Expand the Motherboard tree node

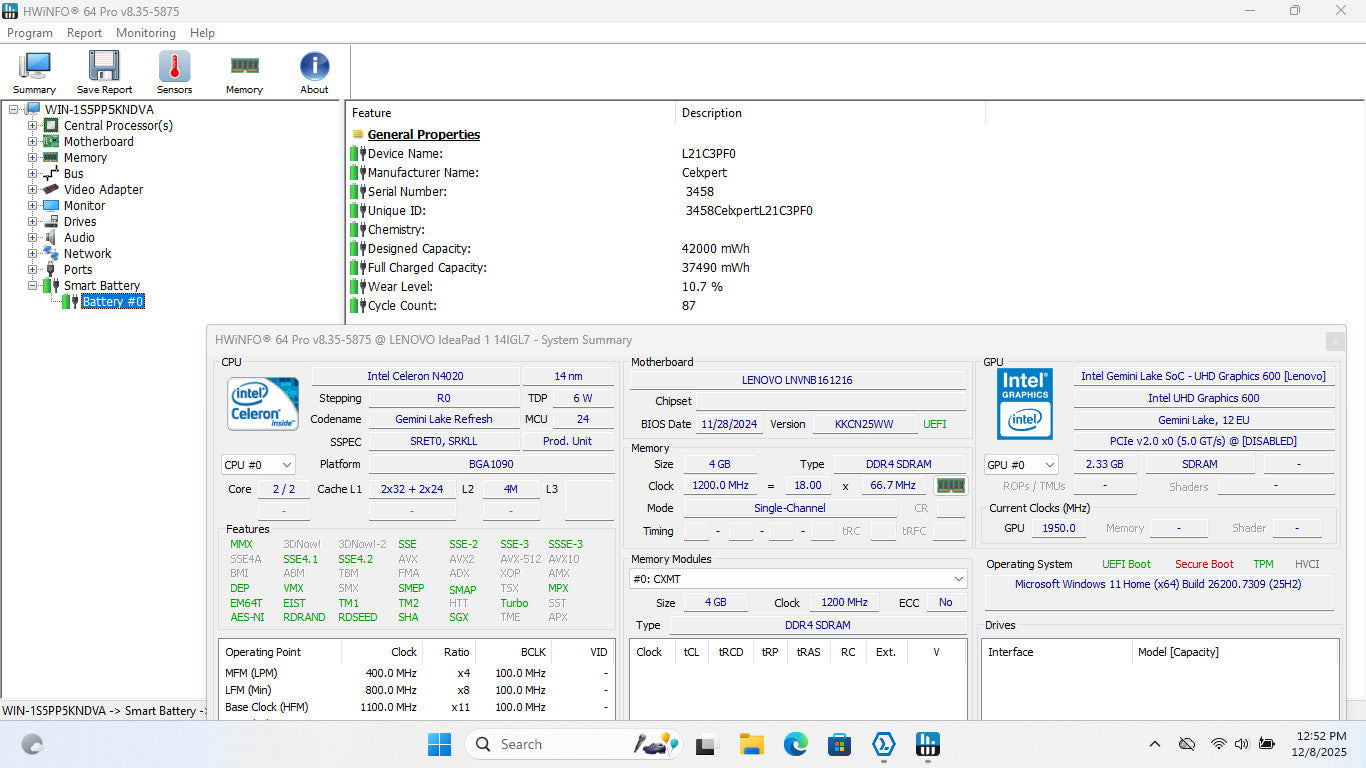[x=32, y=142]
